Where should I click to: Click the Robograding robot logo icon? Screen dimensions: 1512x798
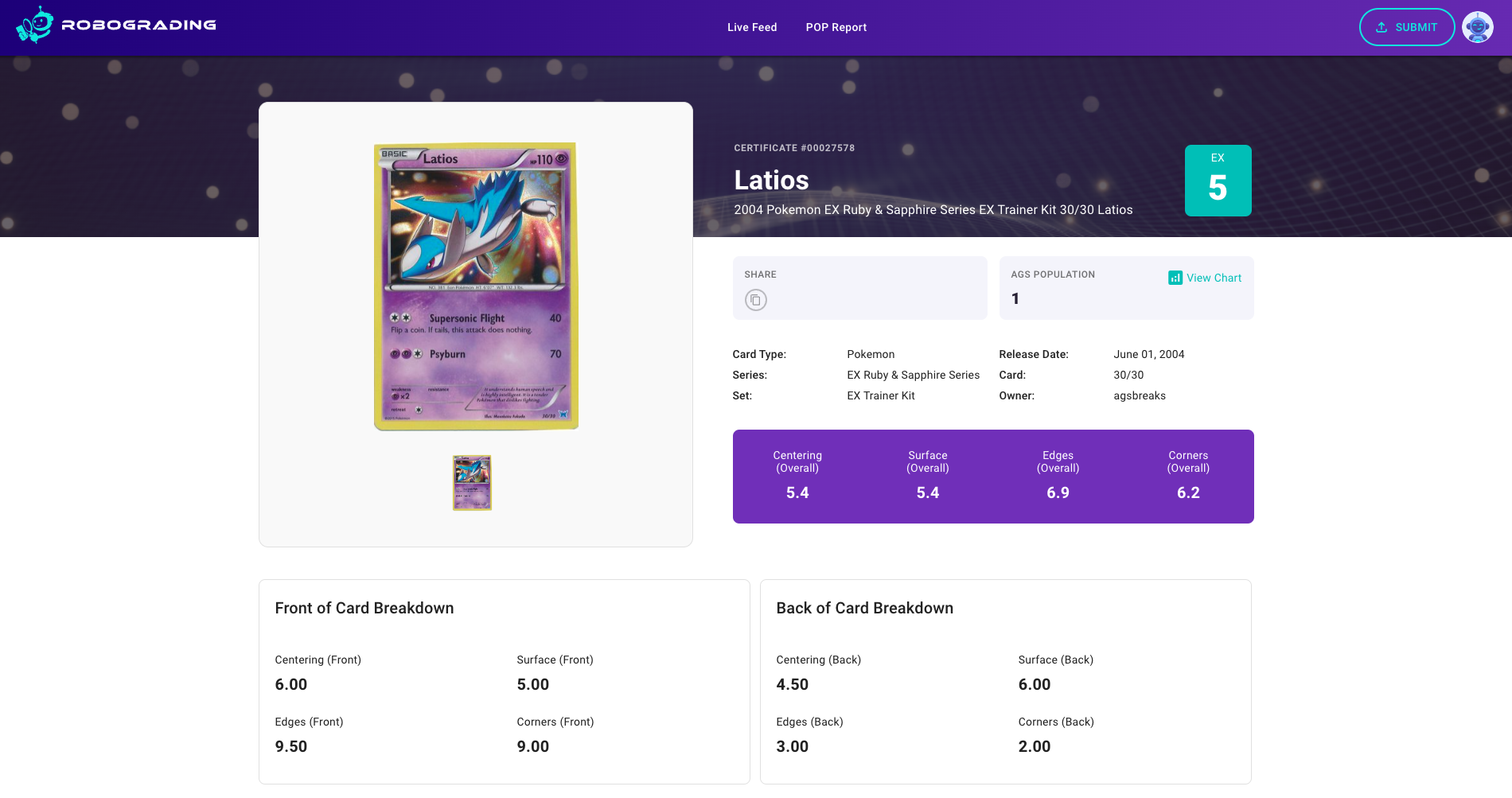(x=34, y=25)
